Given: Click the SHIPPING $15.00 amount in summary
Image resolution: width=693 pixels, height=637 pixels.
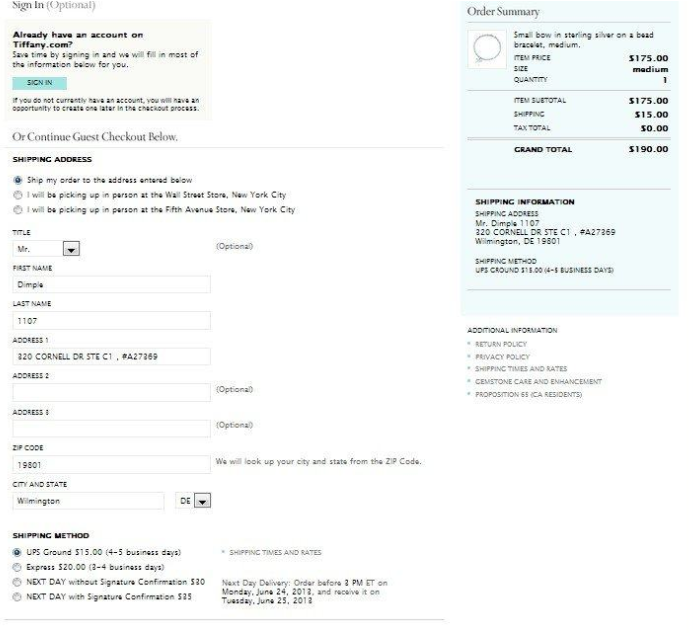Looking at the screenshot, I should click(x=651, y=114).
